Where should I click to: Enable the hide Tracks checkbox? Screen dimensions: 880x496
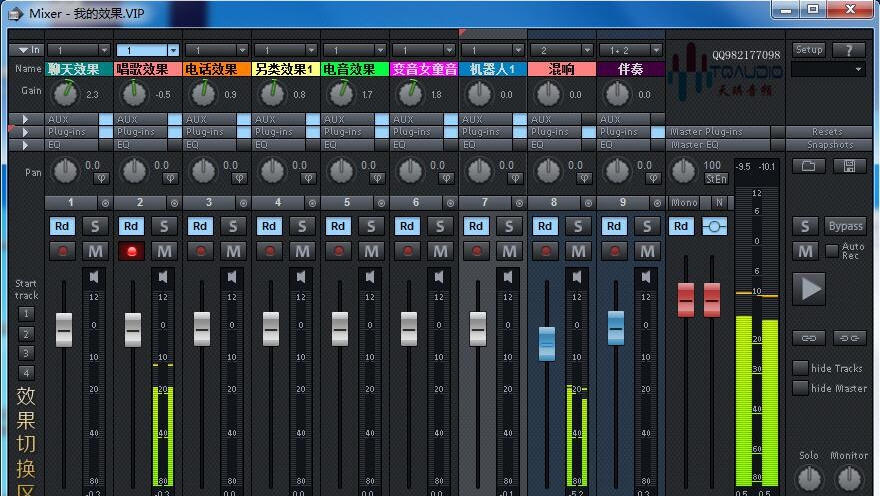(x=800, y=368)
